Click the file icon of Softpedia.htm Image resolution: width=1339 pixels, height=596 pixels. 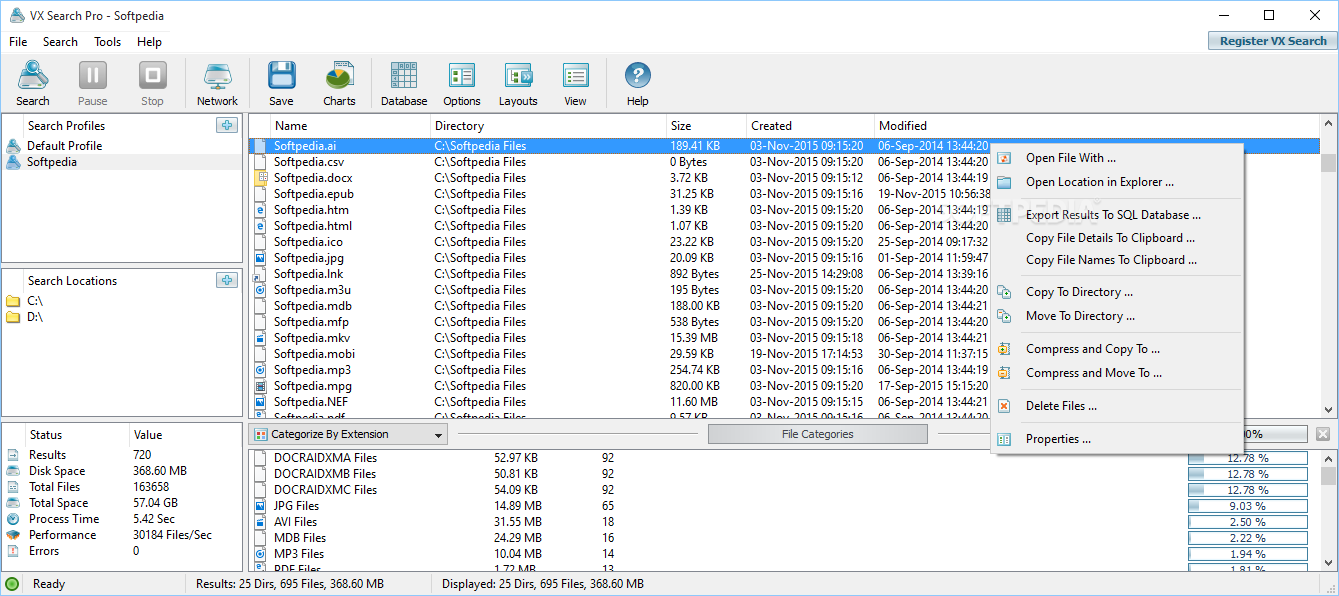tap(260, 210)
